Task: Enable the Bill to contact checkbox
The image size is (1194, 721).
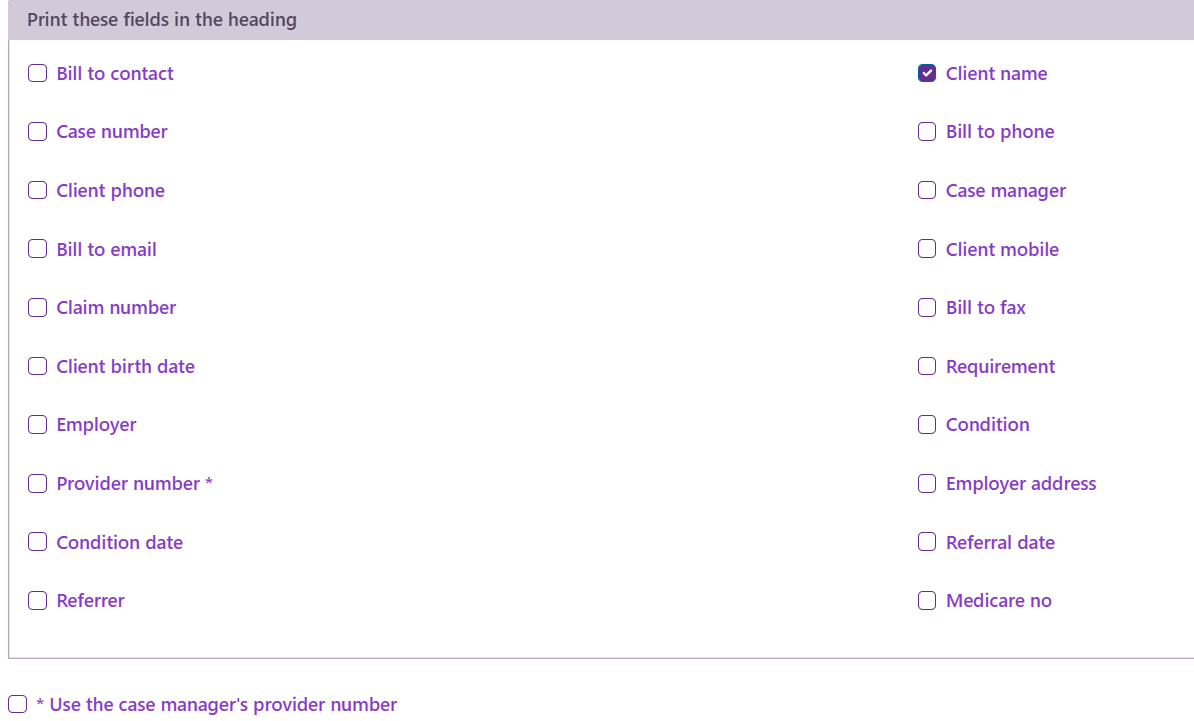Action: pos(38,73)
